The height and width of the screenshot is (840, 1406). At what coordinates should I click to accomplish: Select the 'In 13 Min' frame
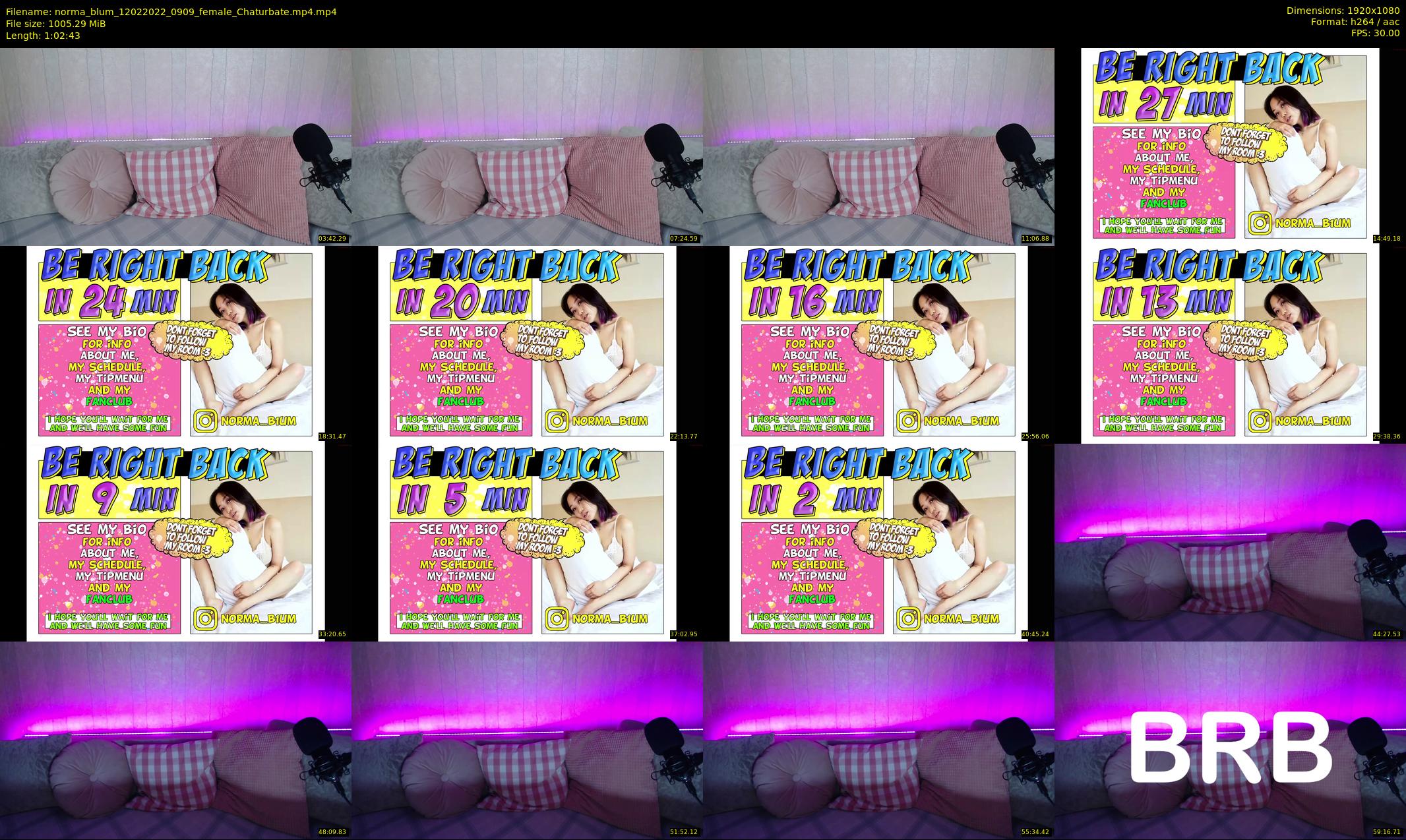pos(1230,344)
